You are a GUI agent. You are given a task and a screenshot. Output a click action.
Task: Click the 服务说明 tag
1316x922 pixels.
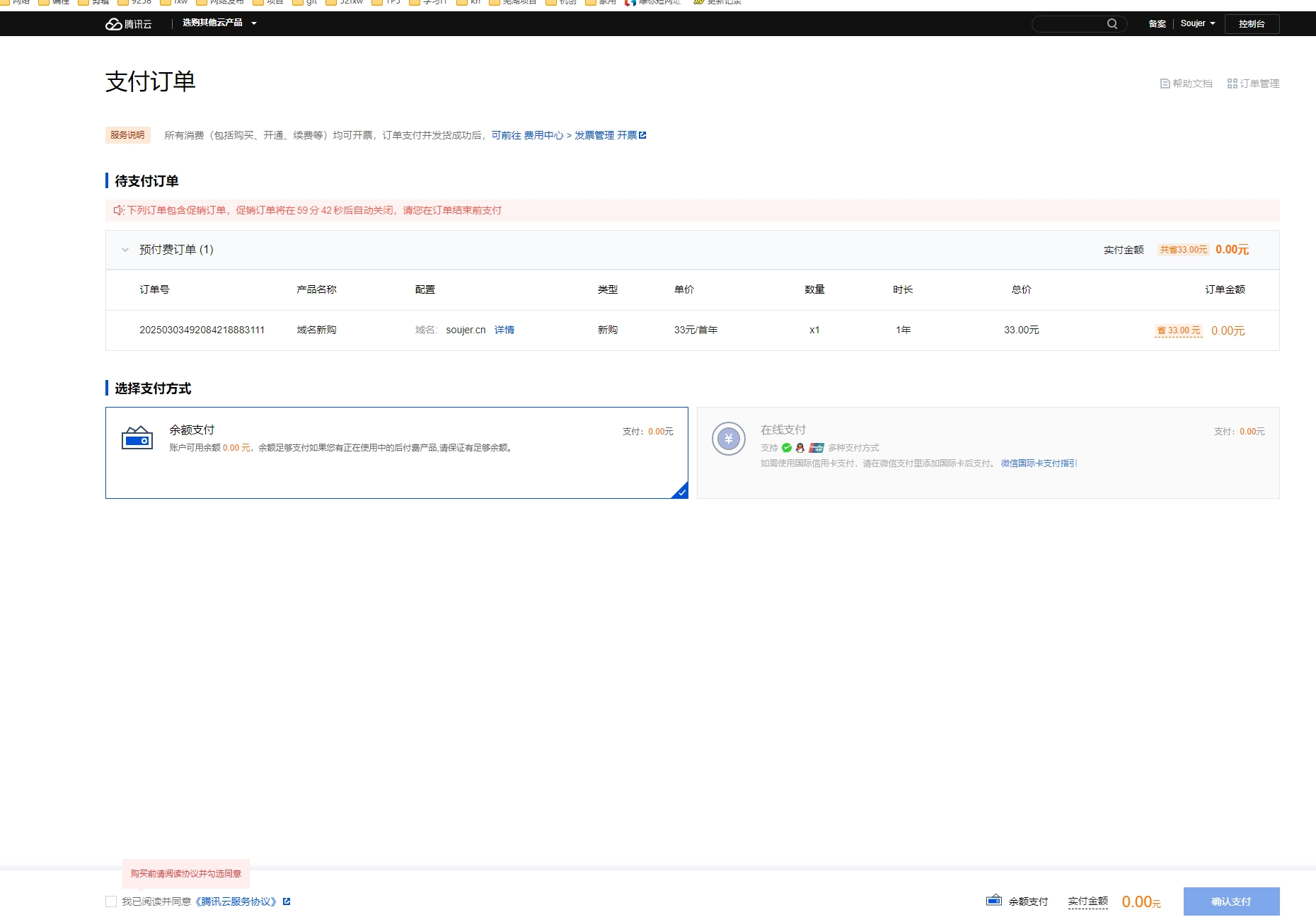[127, 135]
